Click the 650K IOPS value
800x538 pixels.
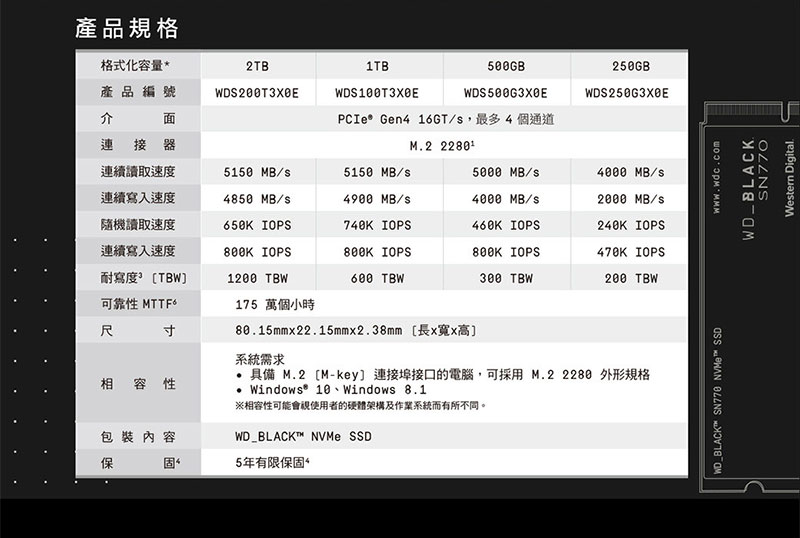[257, 226]
